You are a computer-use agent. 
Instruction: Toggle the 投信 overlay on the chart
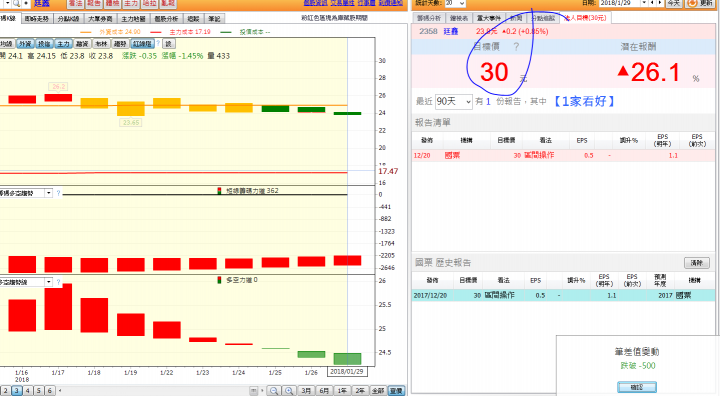(44, 44)
